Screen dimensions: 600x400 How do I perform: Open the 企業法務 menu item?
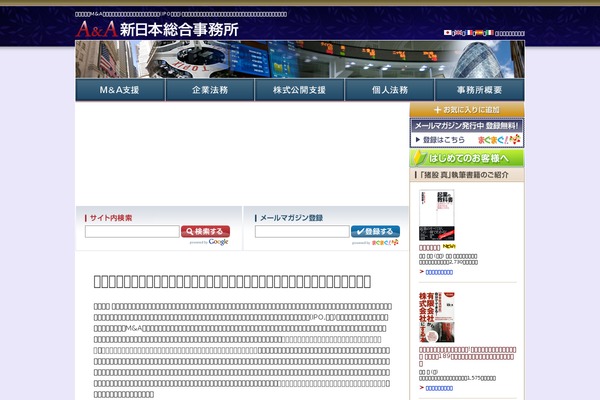click(210, 90)
